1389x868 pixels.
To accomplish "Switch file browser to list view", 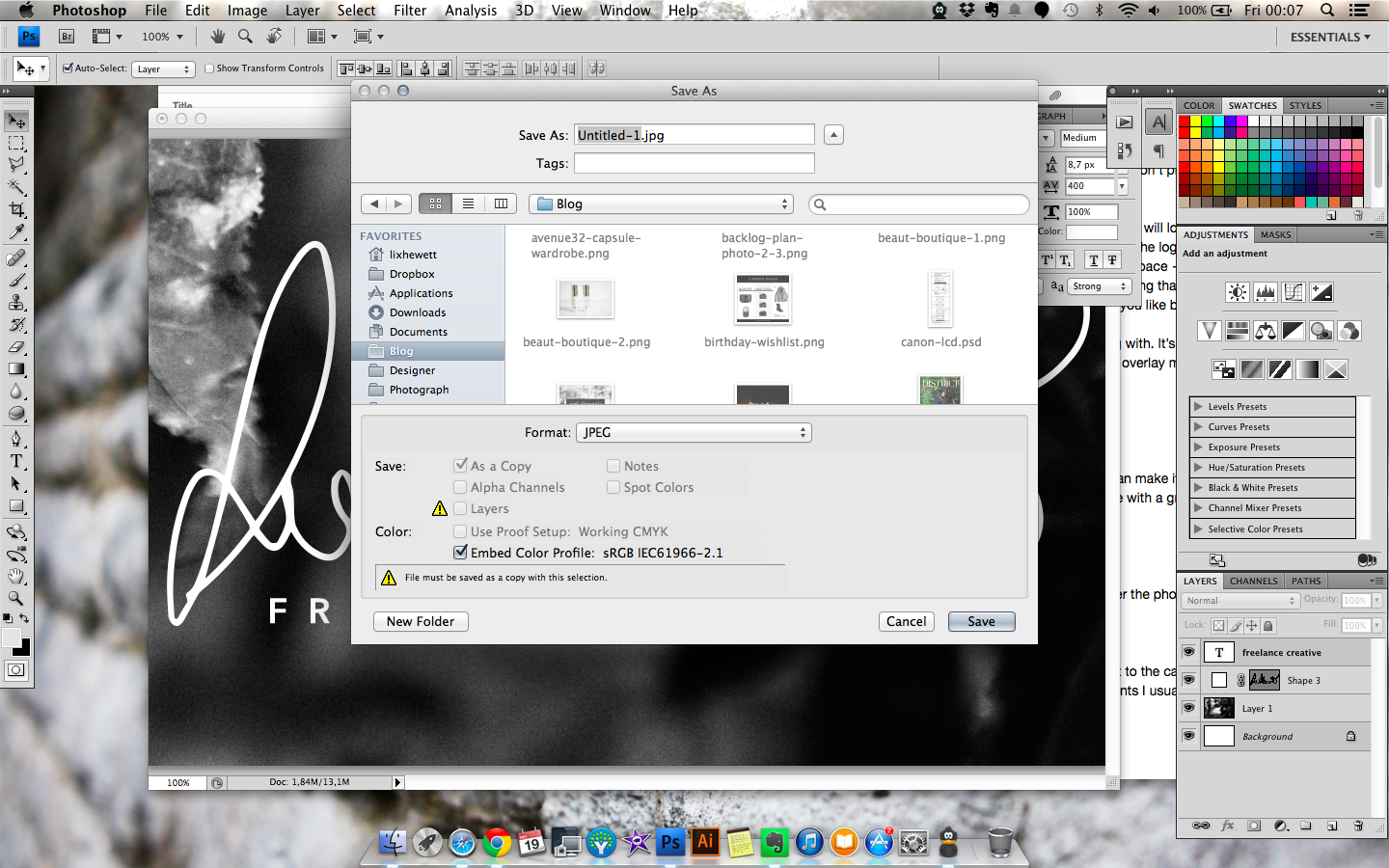I will click(468, 203).
